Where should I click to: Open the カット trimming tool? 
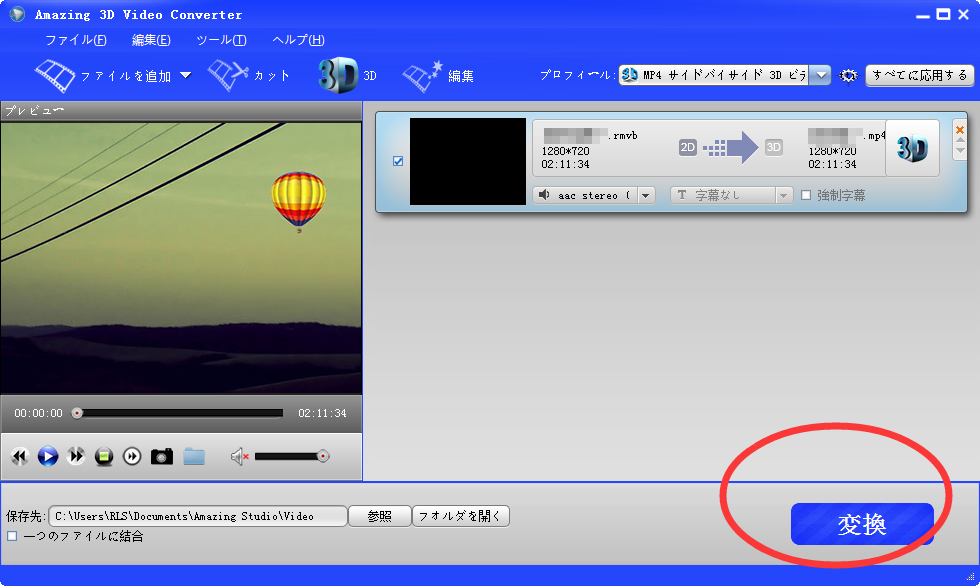pyautogui.click(x=228, y=75)
